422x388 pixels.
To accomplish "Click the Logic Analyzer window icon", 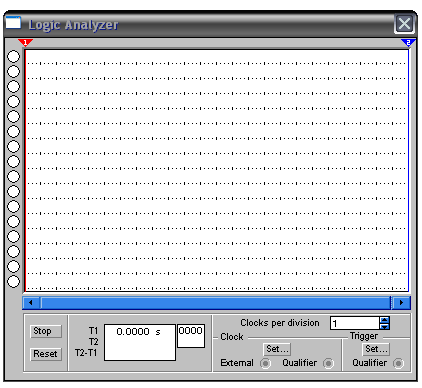I will tap(13, 23).
